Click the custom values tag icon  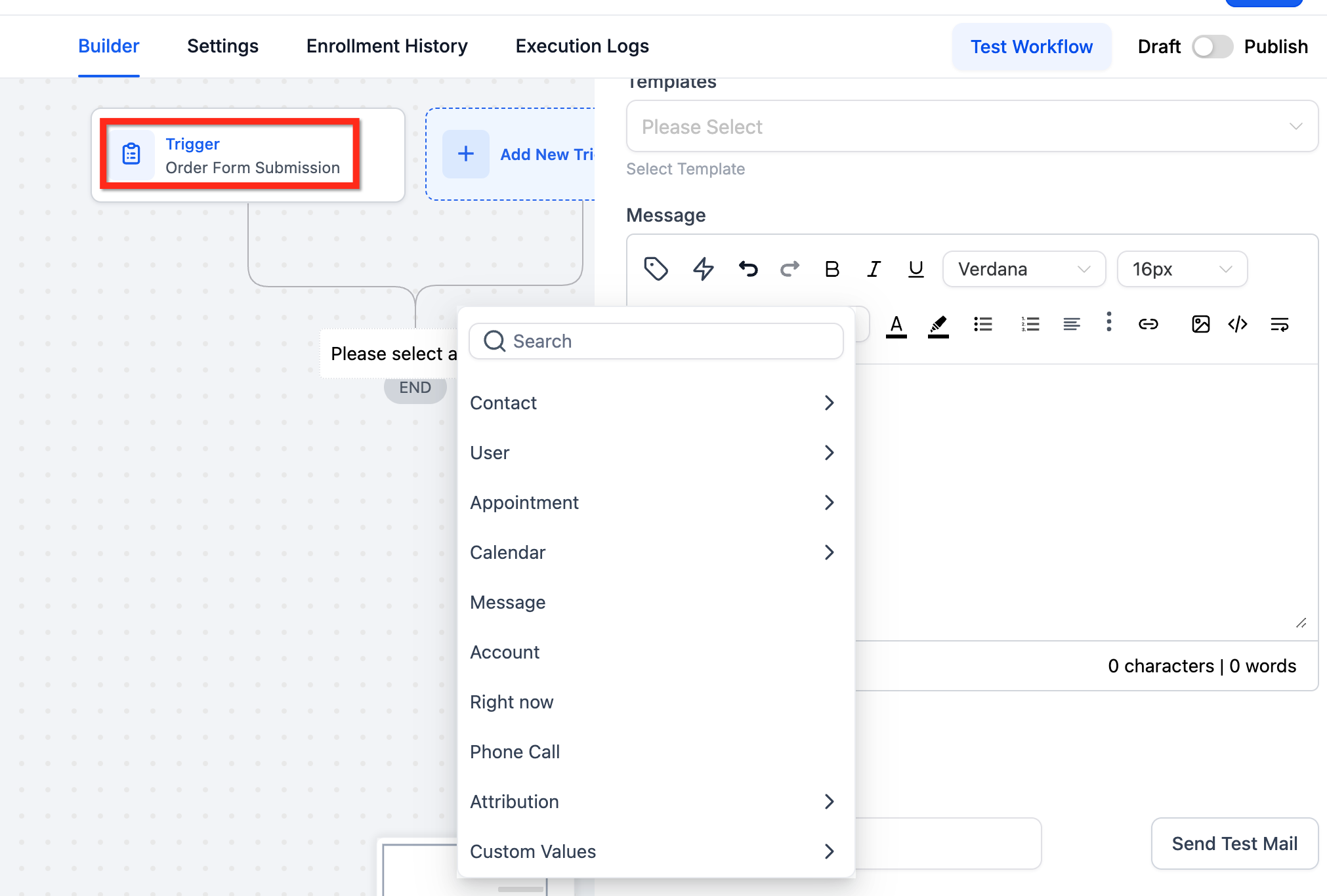[656, 269]
